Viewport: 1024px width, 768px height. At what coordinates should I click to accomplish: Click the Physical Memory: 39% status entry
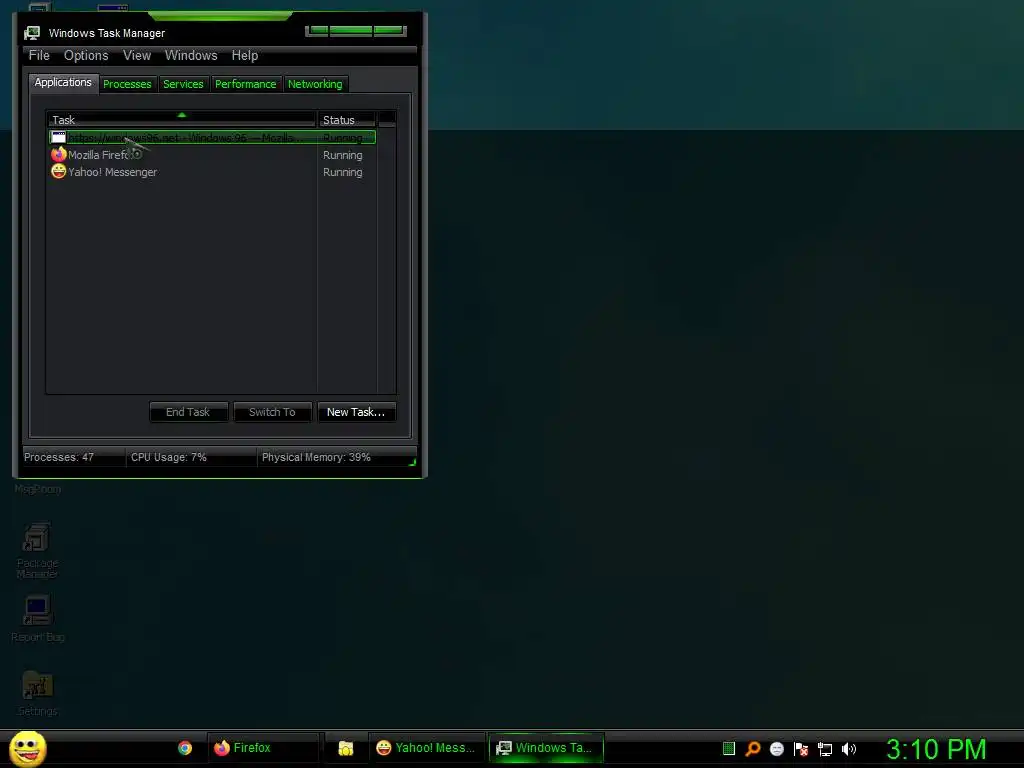[x=316, y=457]
